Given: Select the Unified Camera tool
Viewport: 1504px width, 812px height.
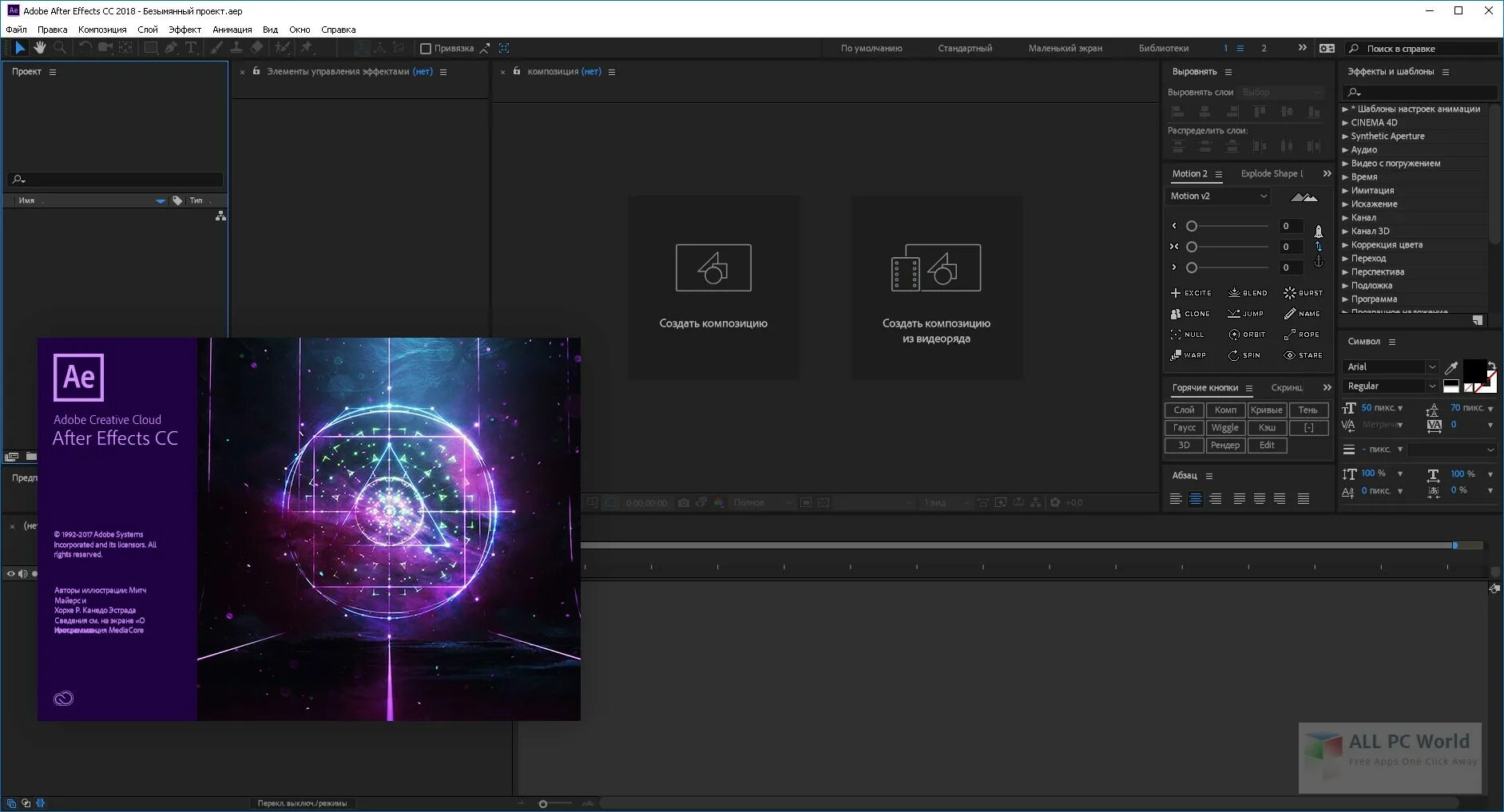Looking at the screenshot, I should point(105,48).
